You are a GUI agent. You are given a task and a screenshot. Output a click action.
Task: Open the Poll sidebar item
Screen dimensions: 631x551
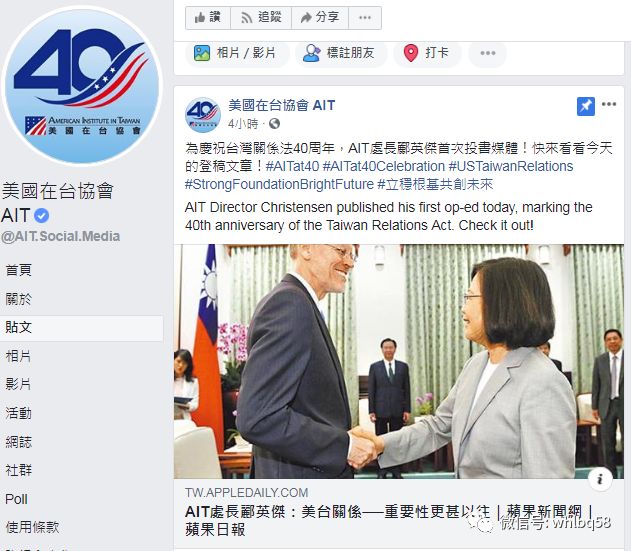(x=16, y=499)
